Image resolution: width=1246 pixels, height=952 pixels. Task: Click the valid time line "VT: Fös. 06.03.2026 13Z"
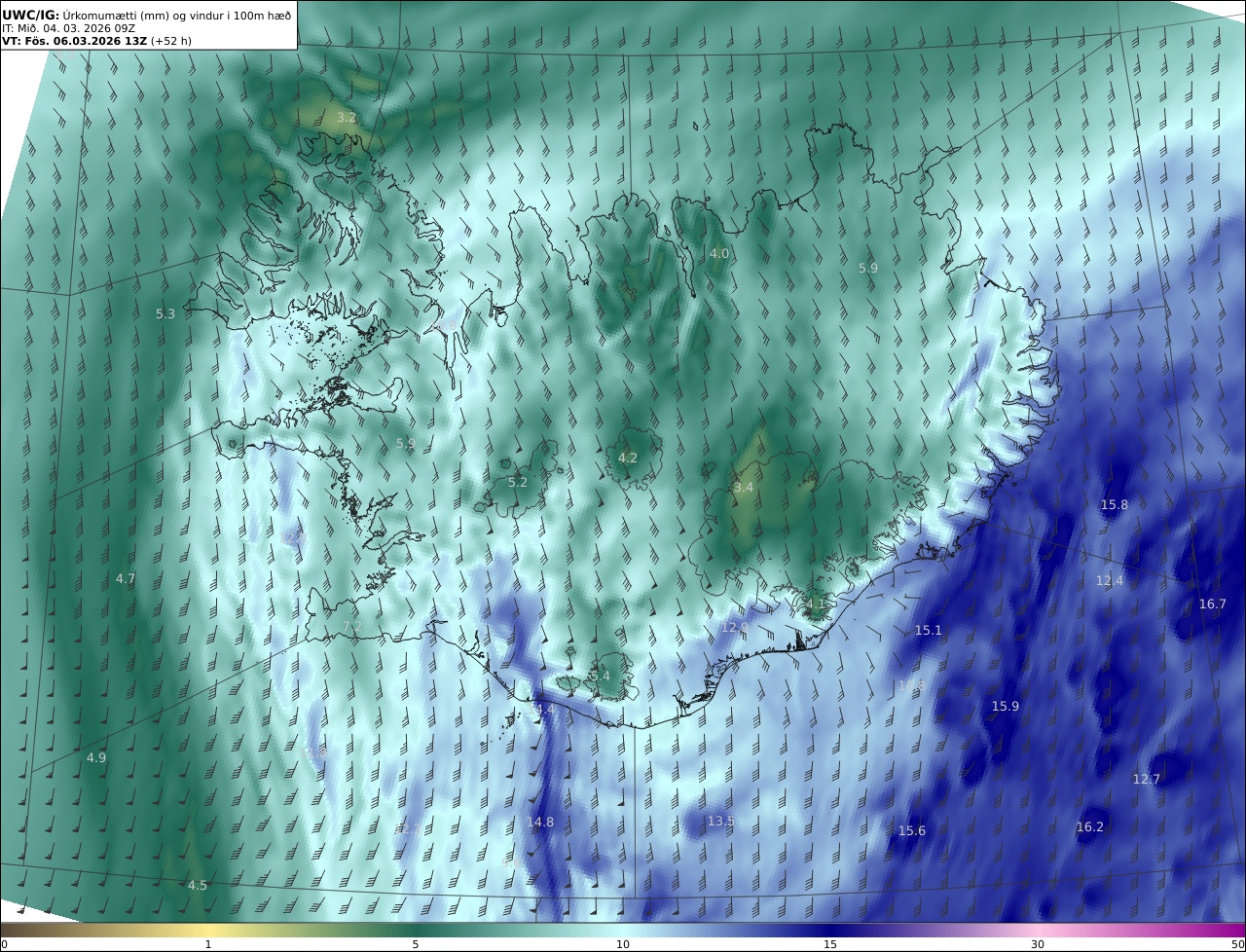pyautogui.click(x=74, y=42)
